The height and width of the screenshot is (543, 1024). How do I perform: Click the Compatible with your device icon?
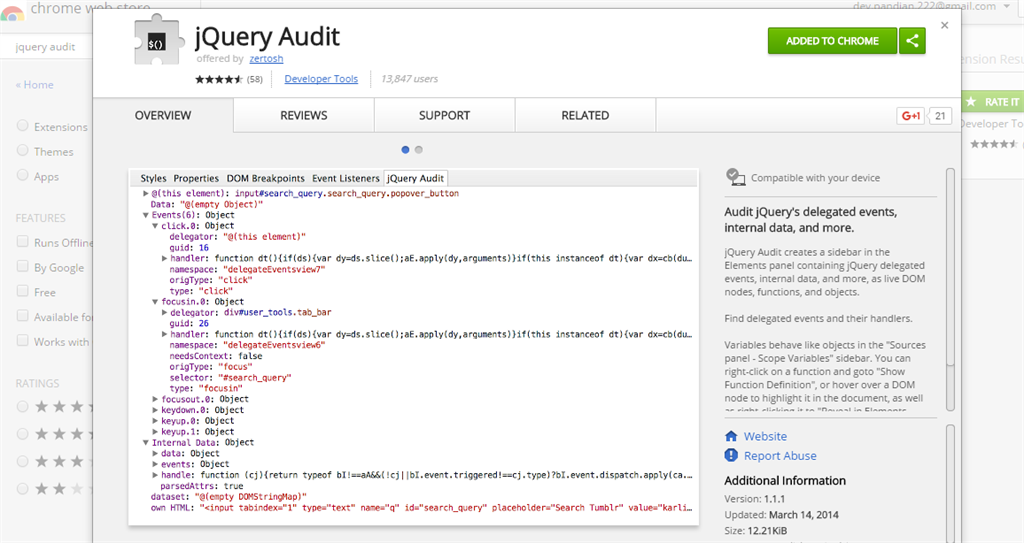click(x=736, y=177)
